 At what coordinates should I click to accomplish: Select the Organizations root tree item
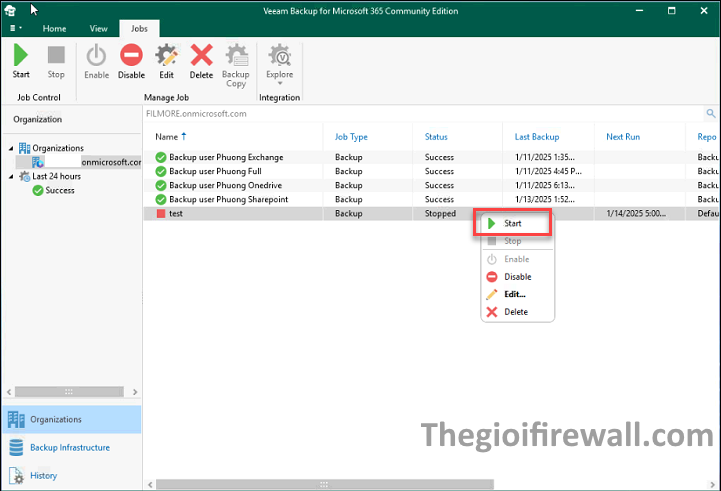[x=51, y=148]
